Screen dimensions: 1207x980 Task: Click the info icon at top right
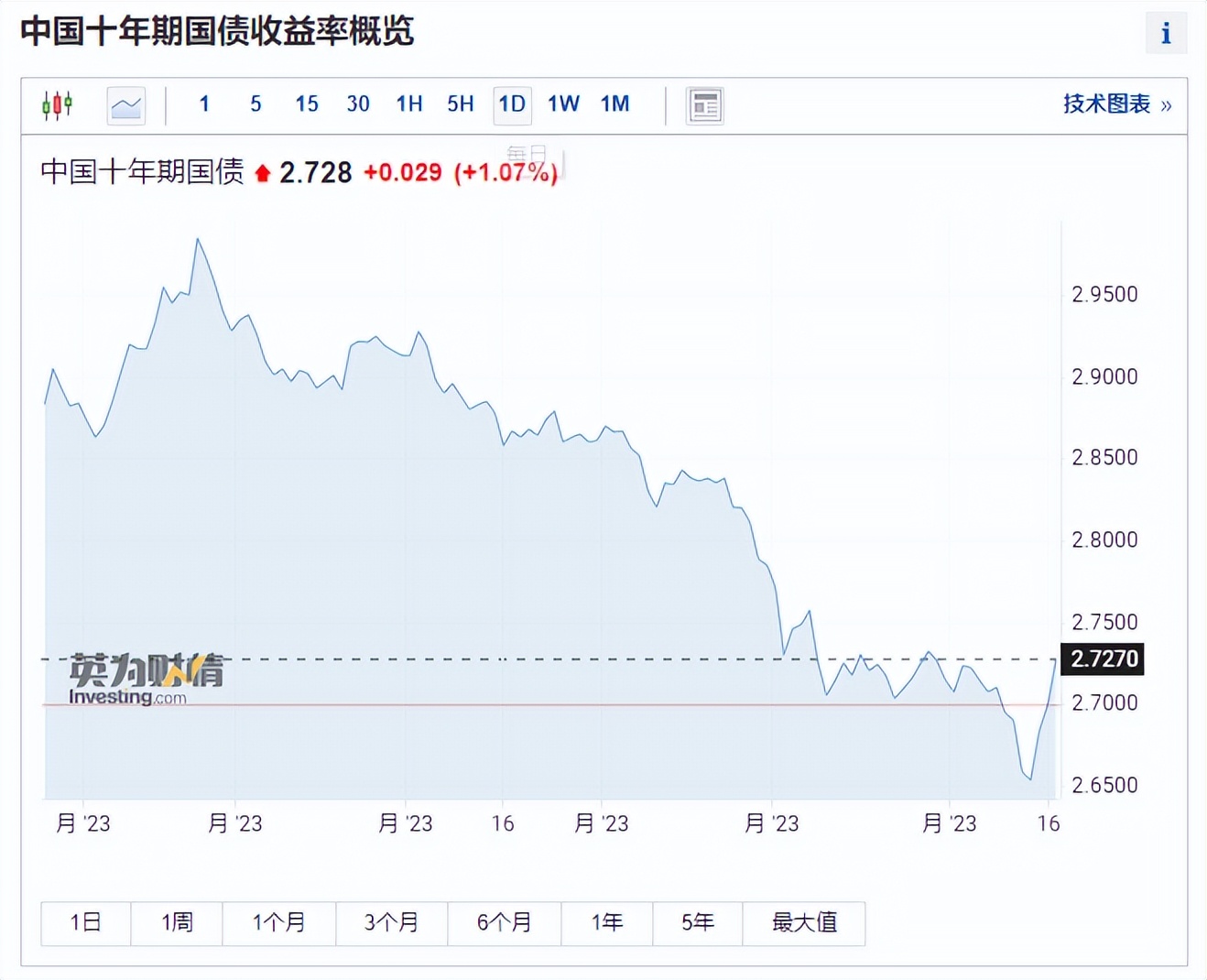(x=1166, y=33)
